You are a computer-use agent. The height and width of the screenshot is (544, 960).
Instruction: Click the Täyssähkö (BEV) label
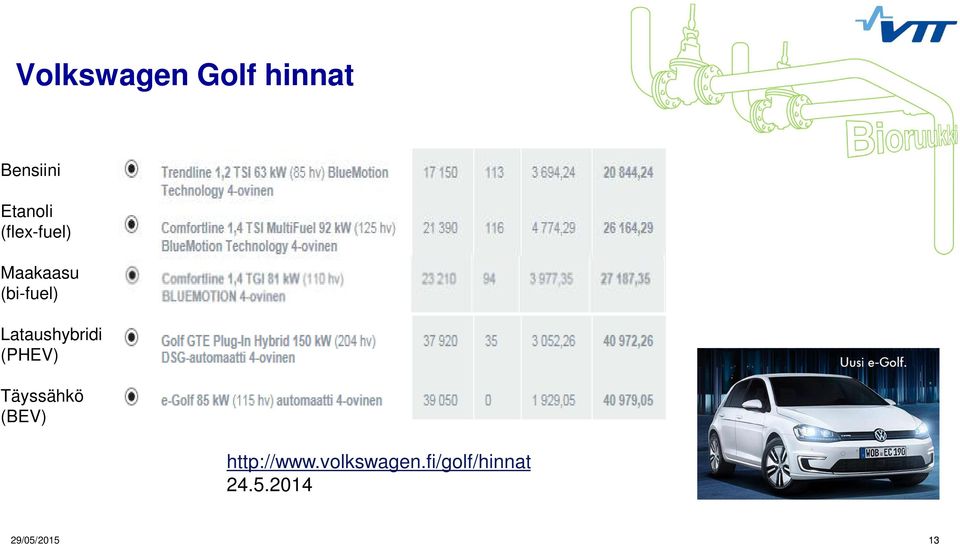(42, 406)
